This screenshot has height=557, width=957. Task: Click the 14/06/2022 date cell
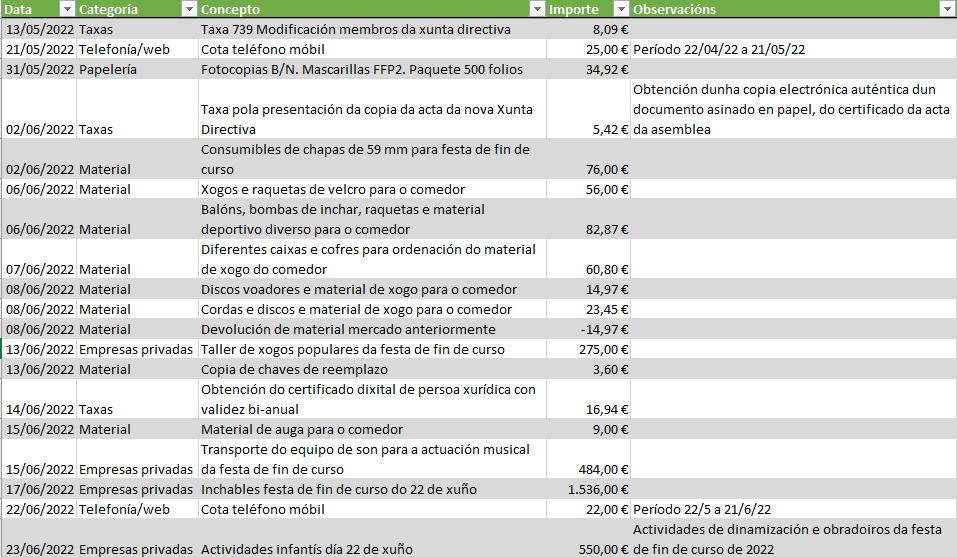pyautogui.click(x=40, y=409)
